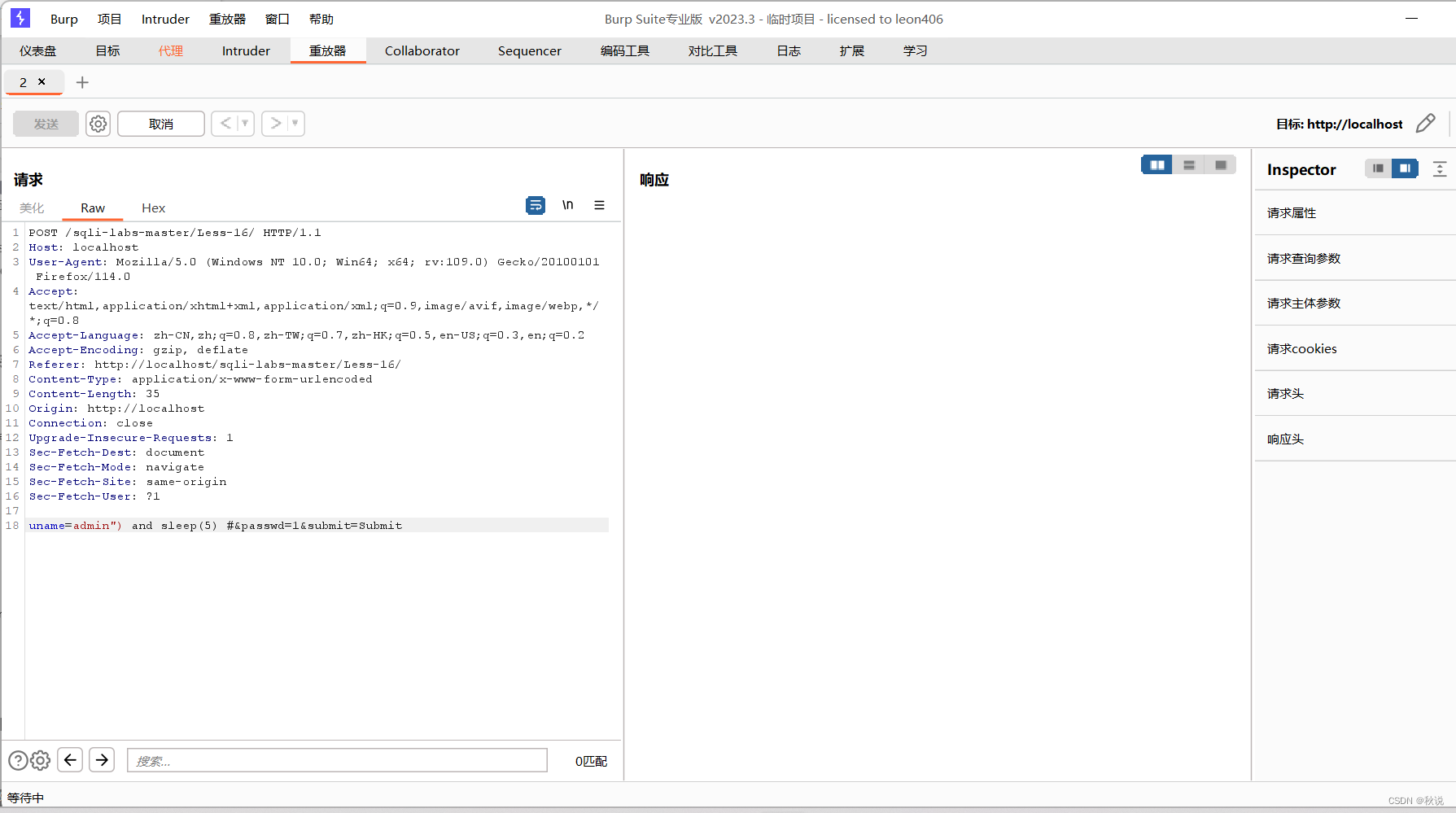Open the 帮助 menu

(321, 19)
